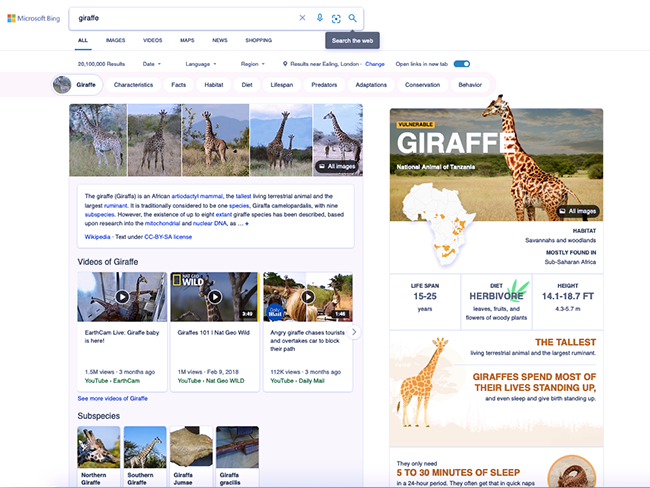This screenshot has height=488, width=650.
Task: Switch to the IMAGES tab
Action: pos(115,40)
